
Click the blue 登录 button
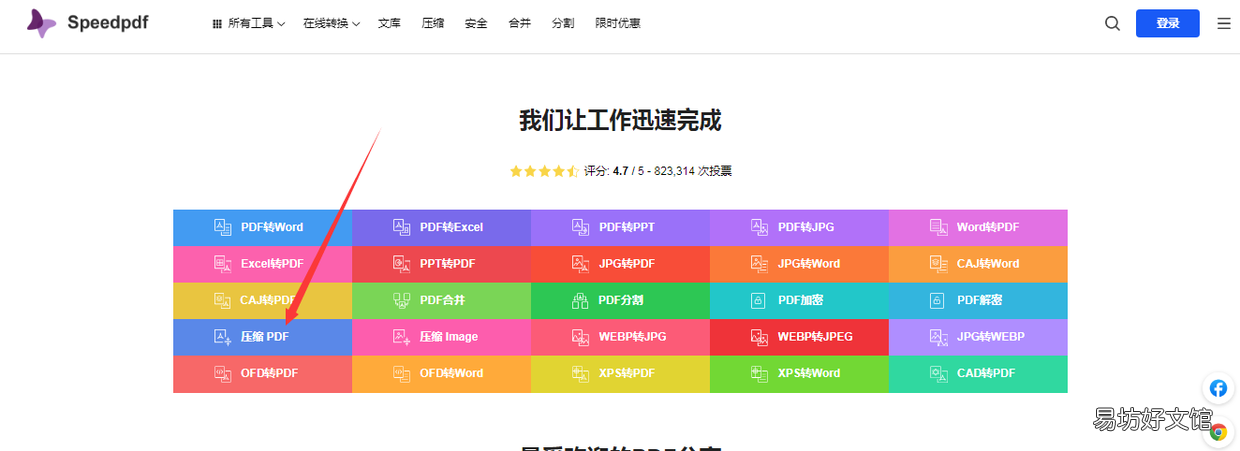(x=1168, y=23)
